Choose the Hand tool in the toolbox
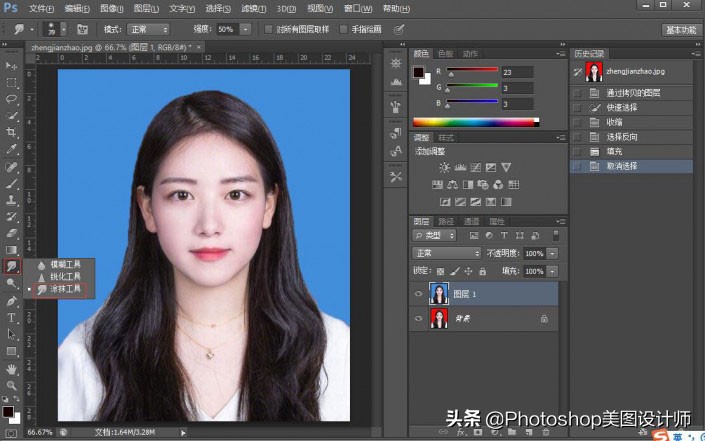Screen dimensions: 705x441 point(12,368)
